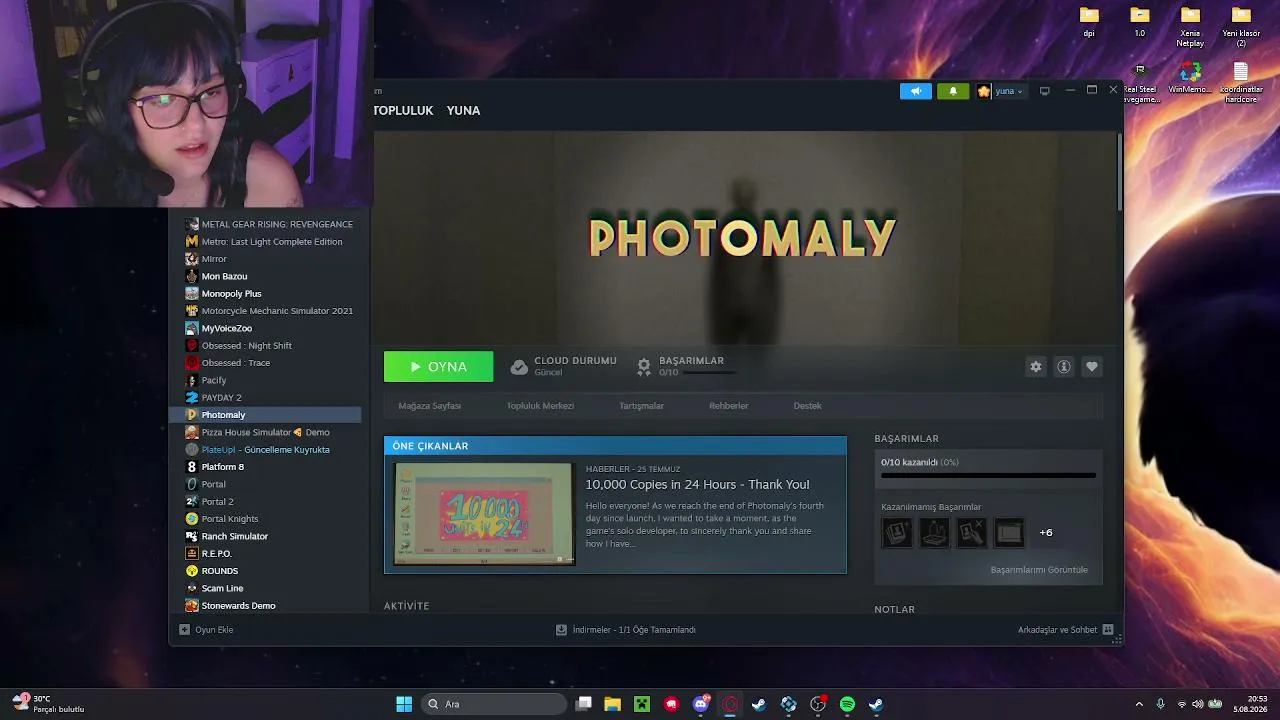Click the achievements progress bar
Image resolution: width=1280 pixels, height=720 pixels.
988,475
